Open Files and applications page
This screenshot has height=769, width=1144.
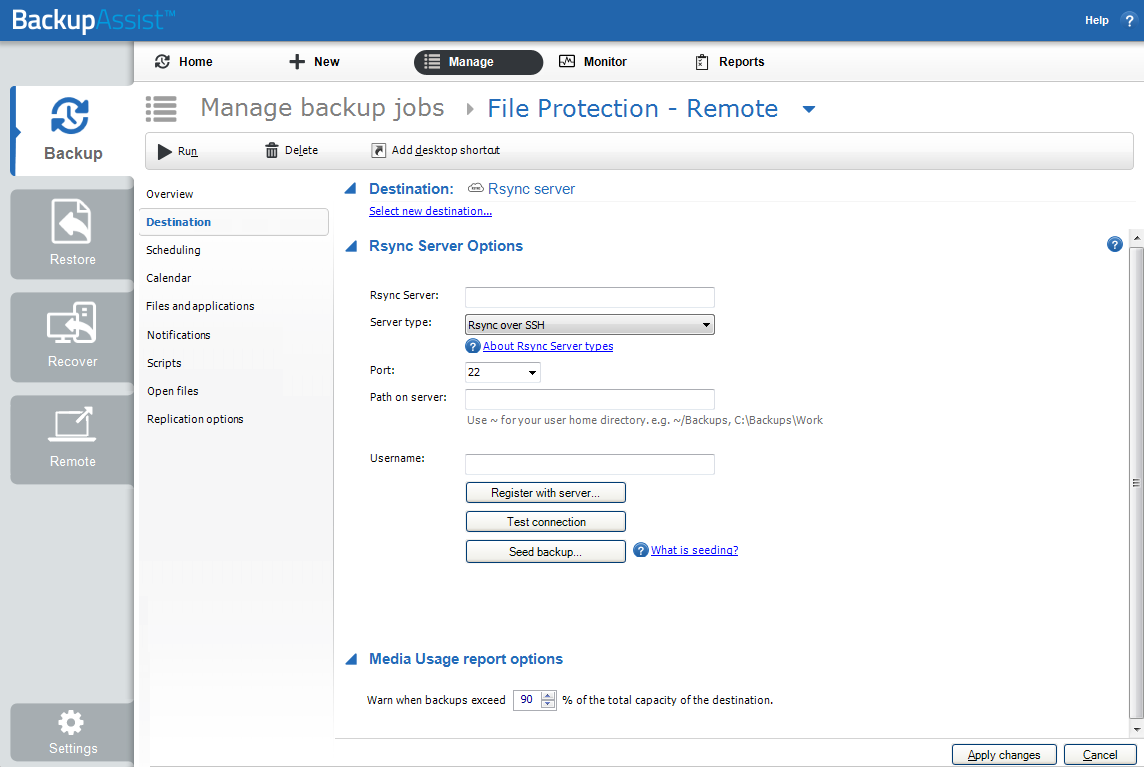[200, 306]
